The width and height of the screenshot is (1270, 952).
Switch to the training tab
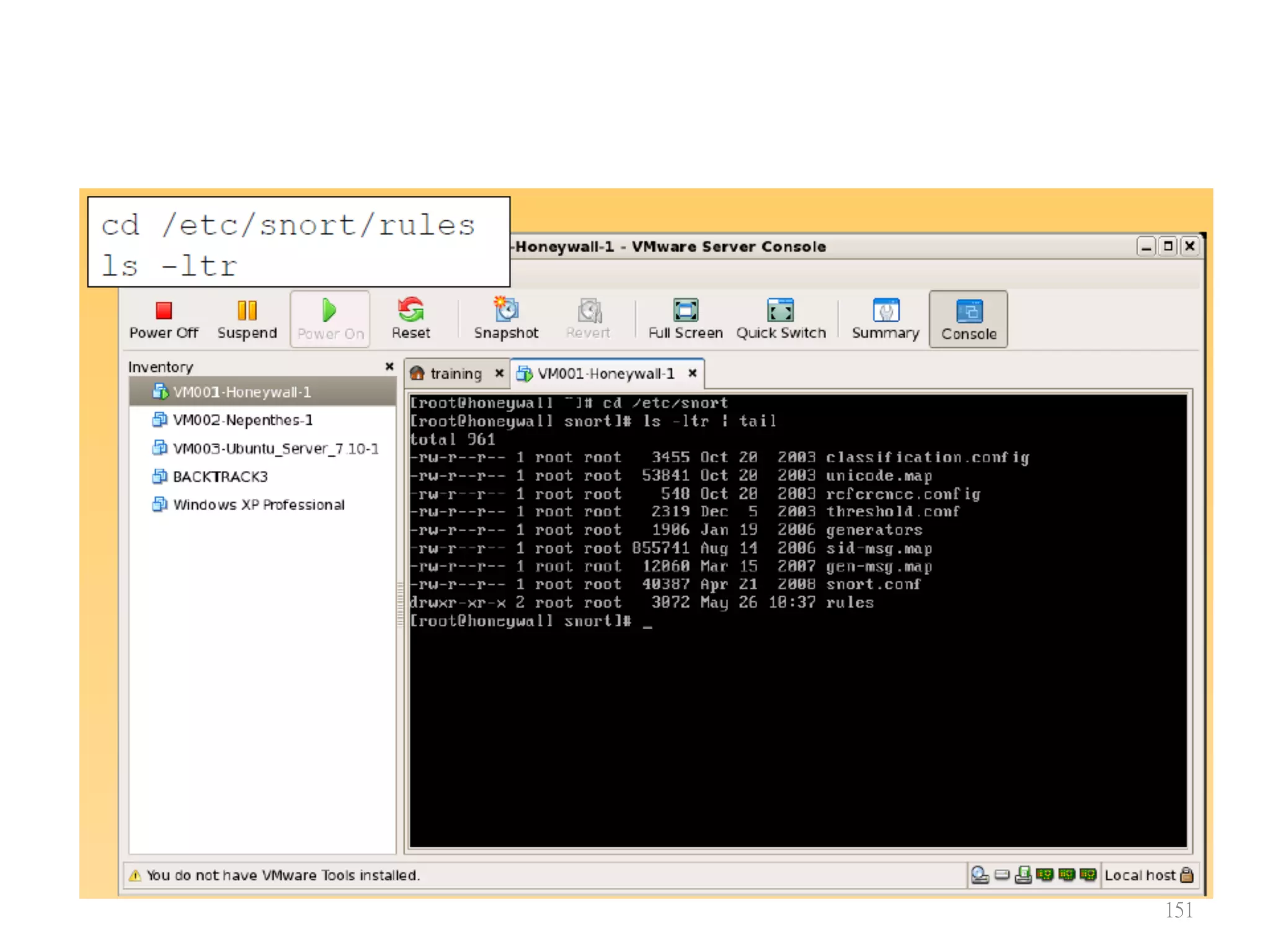tap(455, 374)
